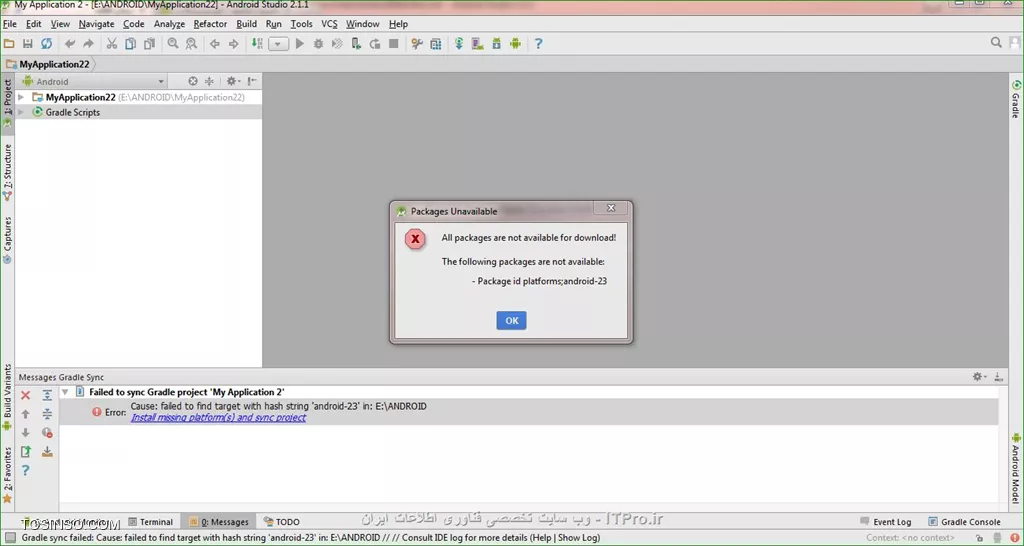This screenshot has height=546, width=1024.
Task: Click the Save All disk icon
Action: point(27,44)
